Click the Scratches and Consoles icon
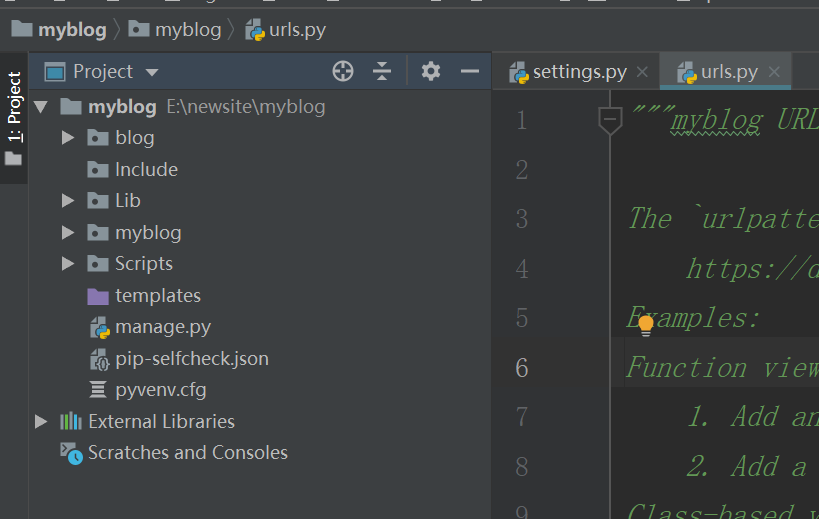This screenshot has width=819, height=519. tap(71, 453)
